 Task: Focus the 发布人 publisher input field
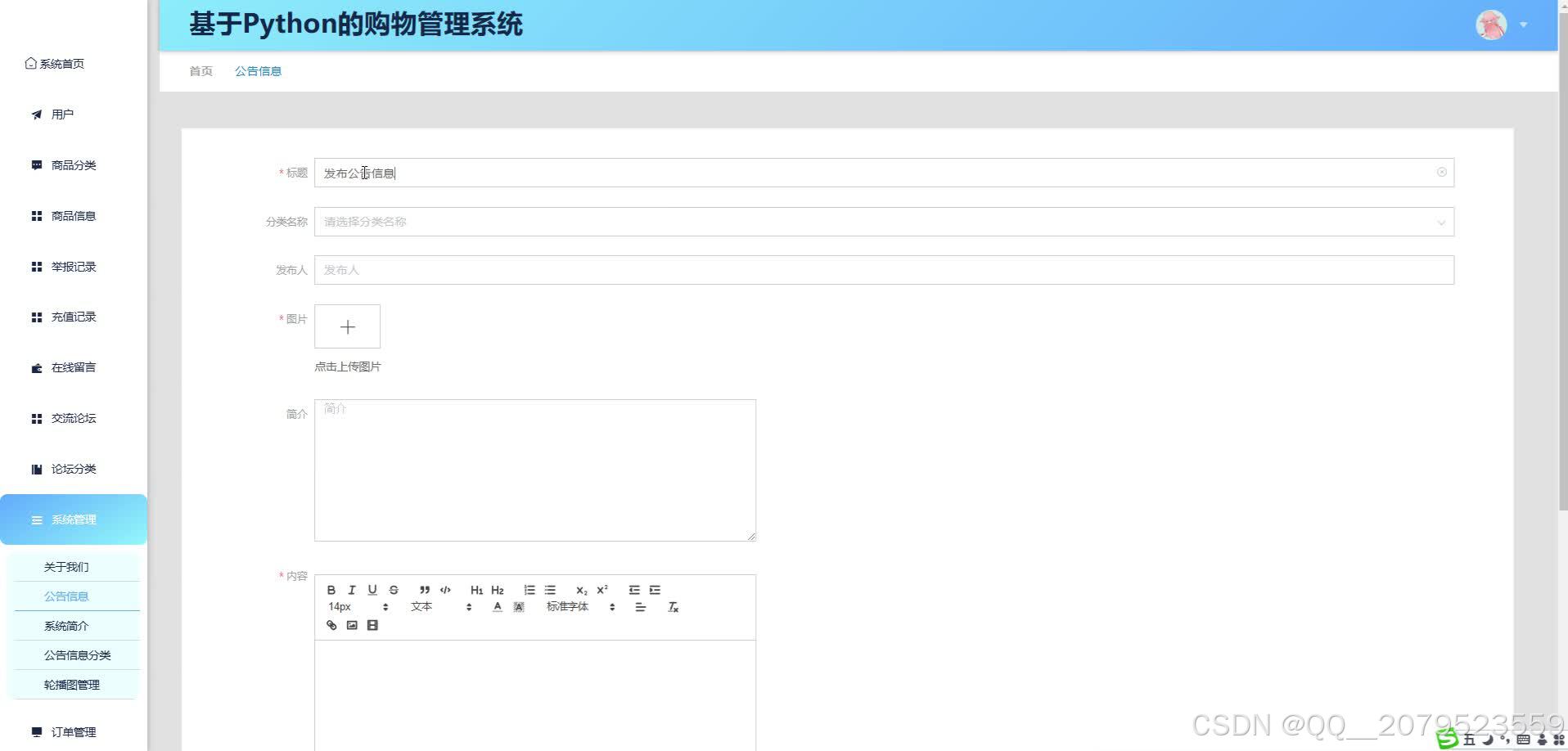884,270
